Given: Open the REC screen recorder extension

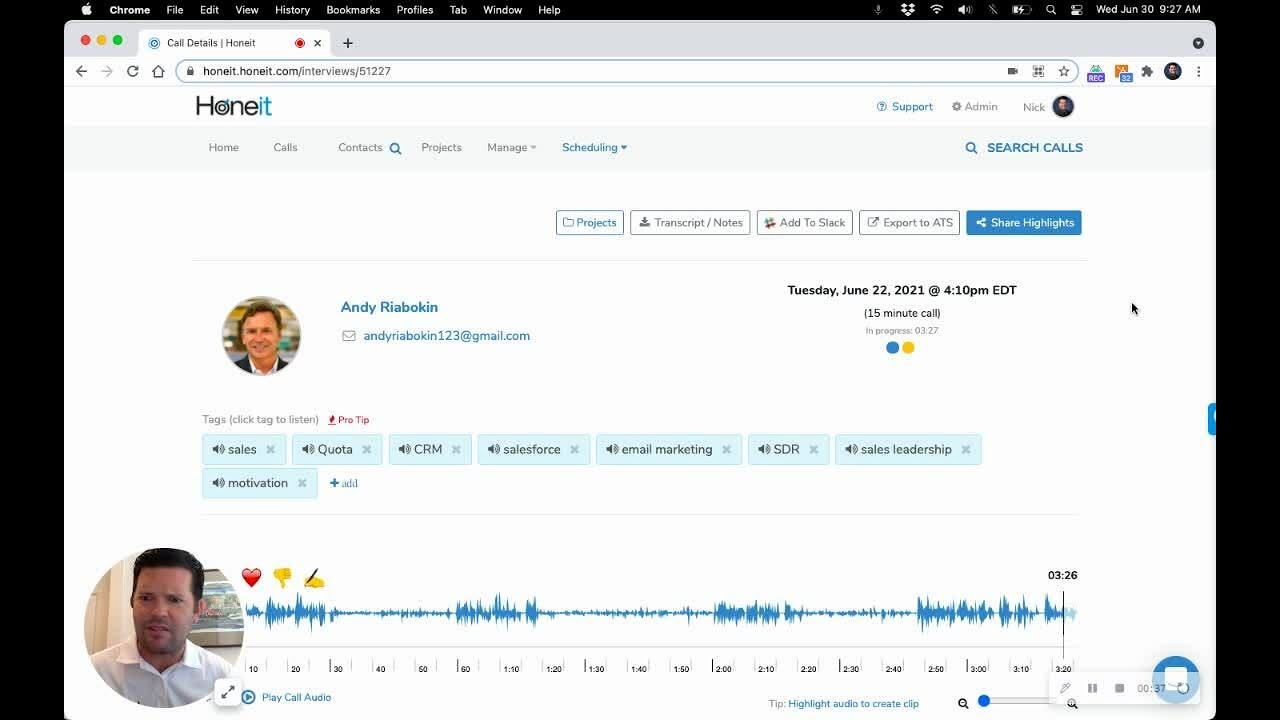Looking at the screenshot, I should click(1095, 72).
